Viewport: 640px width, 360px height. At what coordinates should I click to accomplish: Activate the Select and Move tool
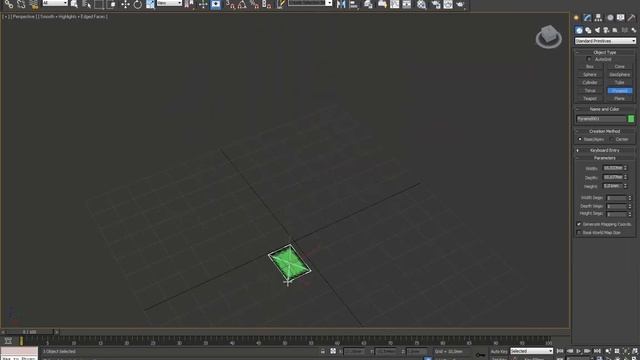click(x=125, y=4)
